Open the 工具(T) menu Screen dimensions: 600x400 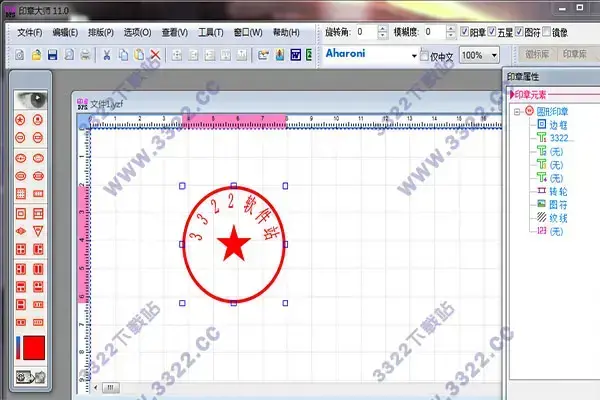tap(210, 33)
